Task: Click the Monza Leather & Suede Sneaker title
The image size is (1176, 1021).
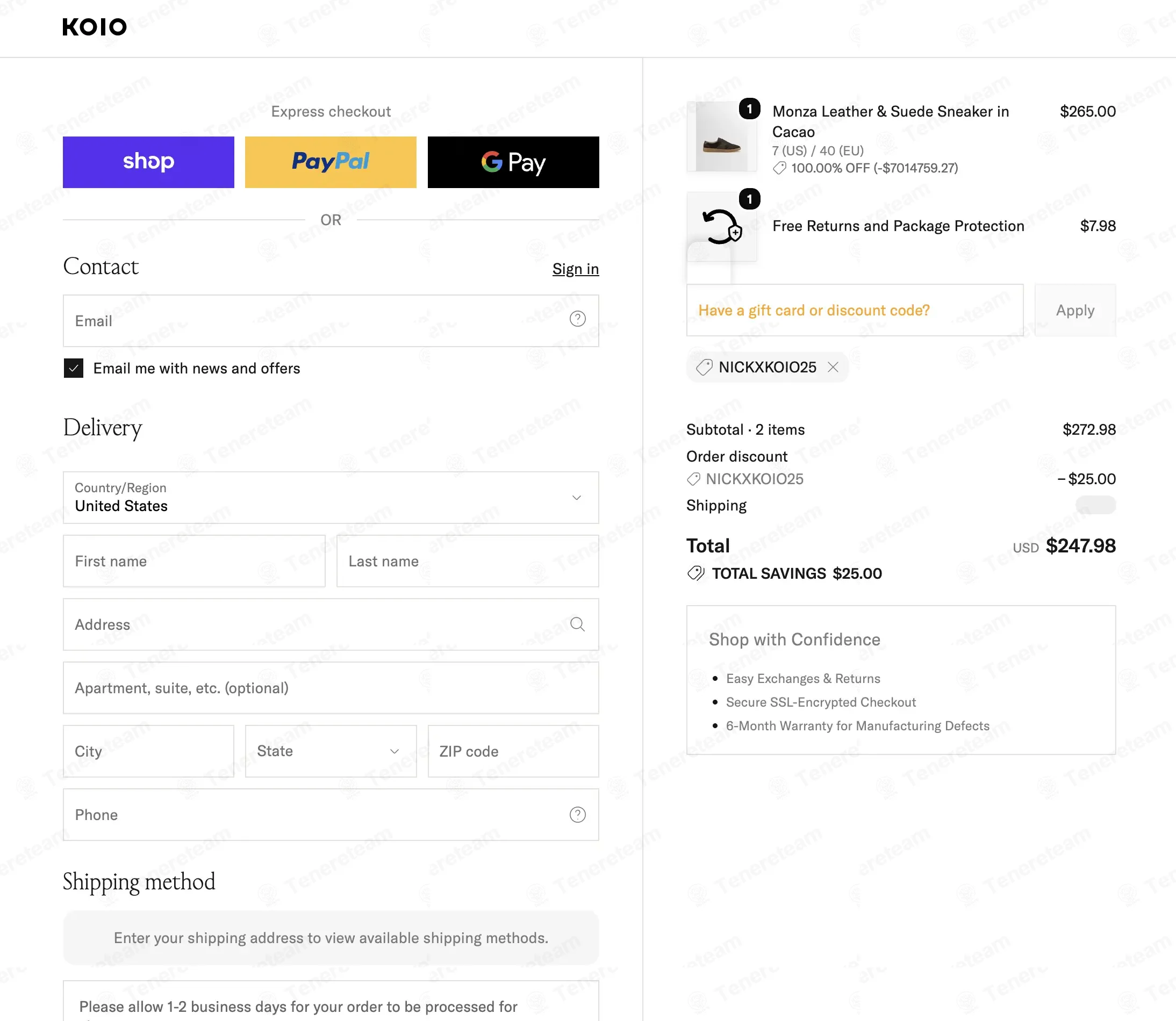Action: coord(891,121)
